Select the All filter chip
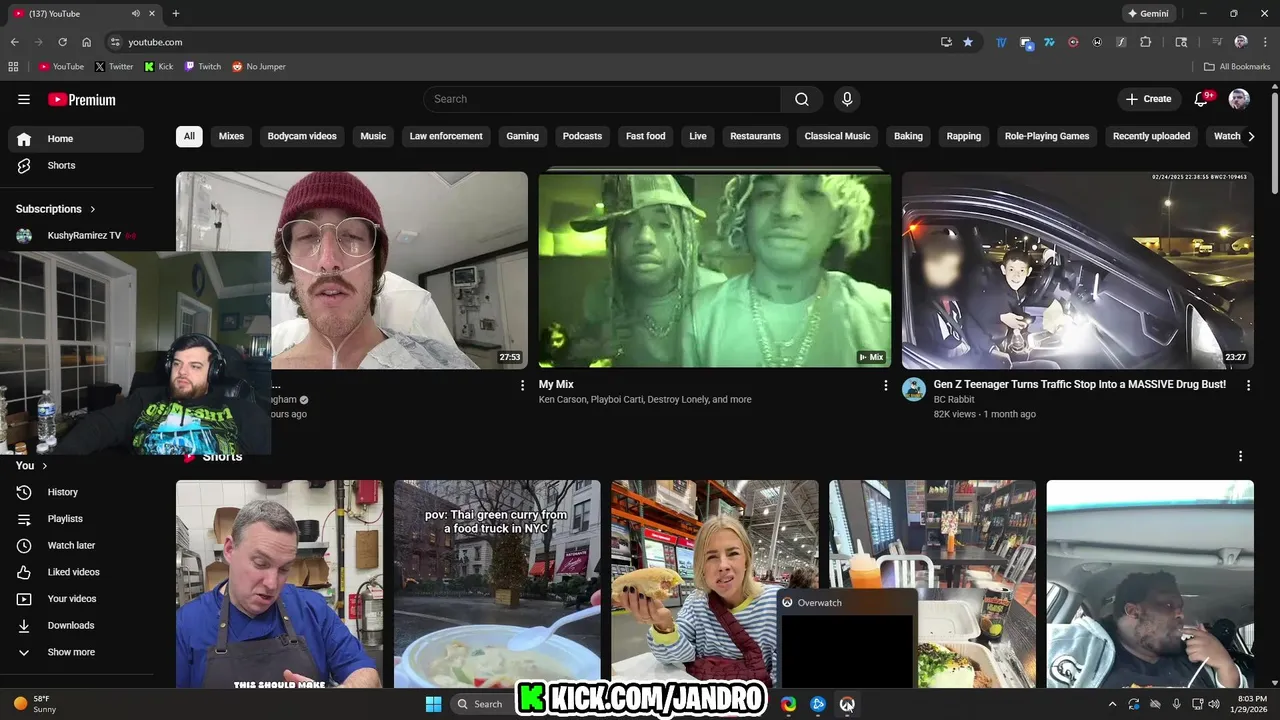This screenshot has width=1280, height=720. point(189,136)
